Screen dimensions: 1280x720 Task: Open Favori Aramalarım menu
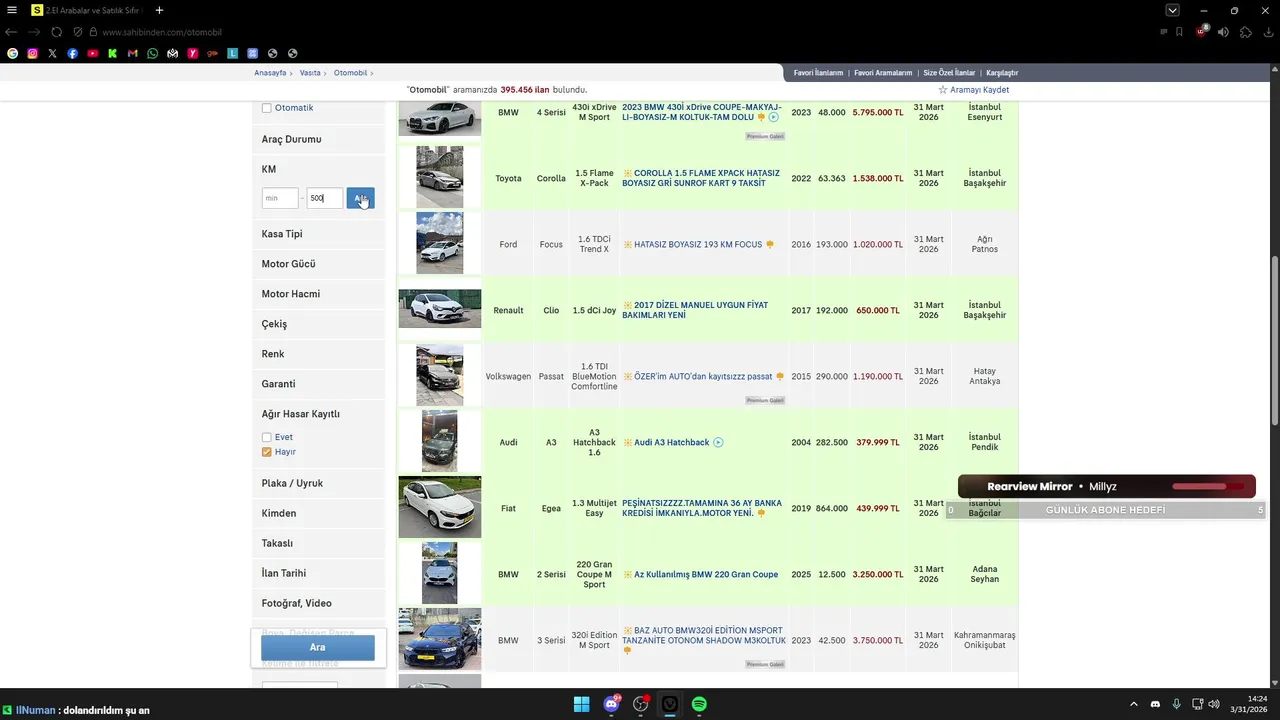coord(883,73)
